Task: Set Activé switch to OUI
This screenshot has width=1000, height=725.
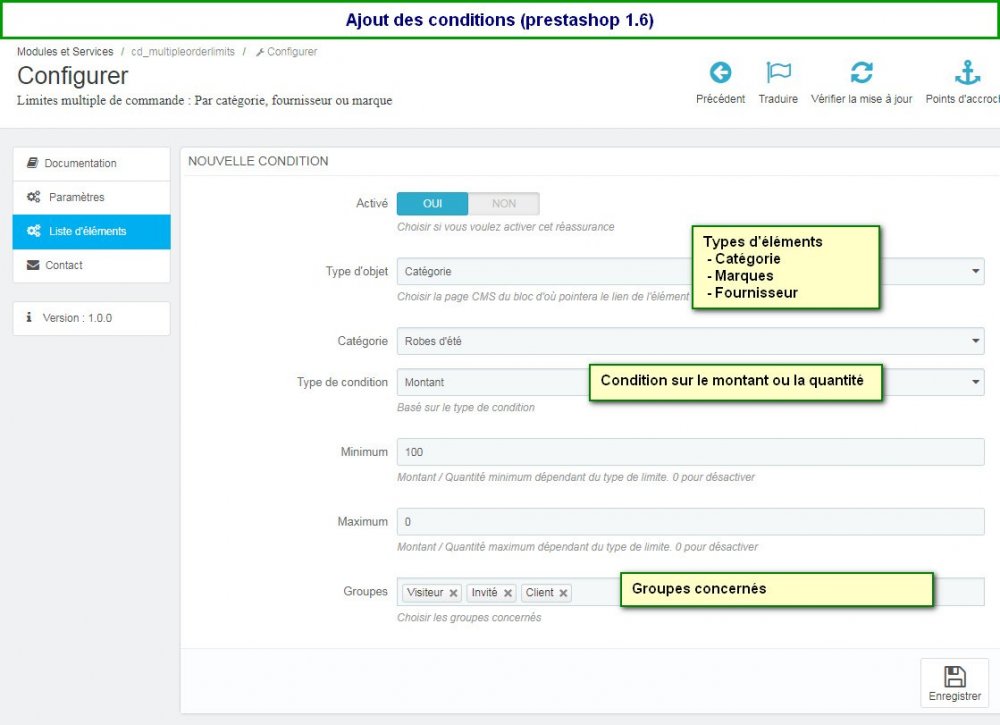Action: 432,203
